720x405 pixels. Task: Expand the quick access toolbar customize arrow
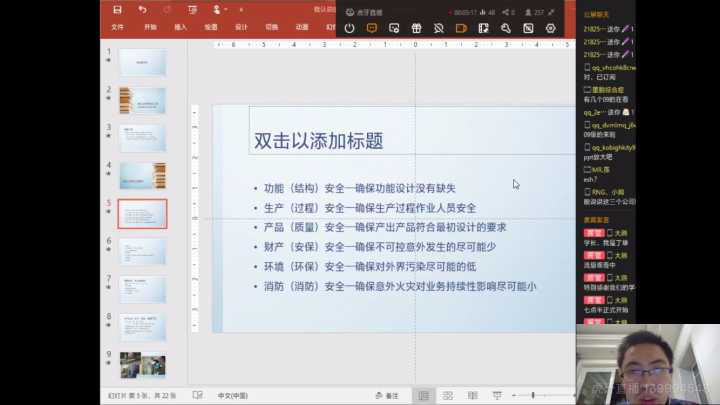tap(240, 9)
